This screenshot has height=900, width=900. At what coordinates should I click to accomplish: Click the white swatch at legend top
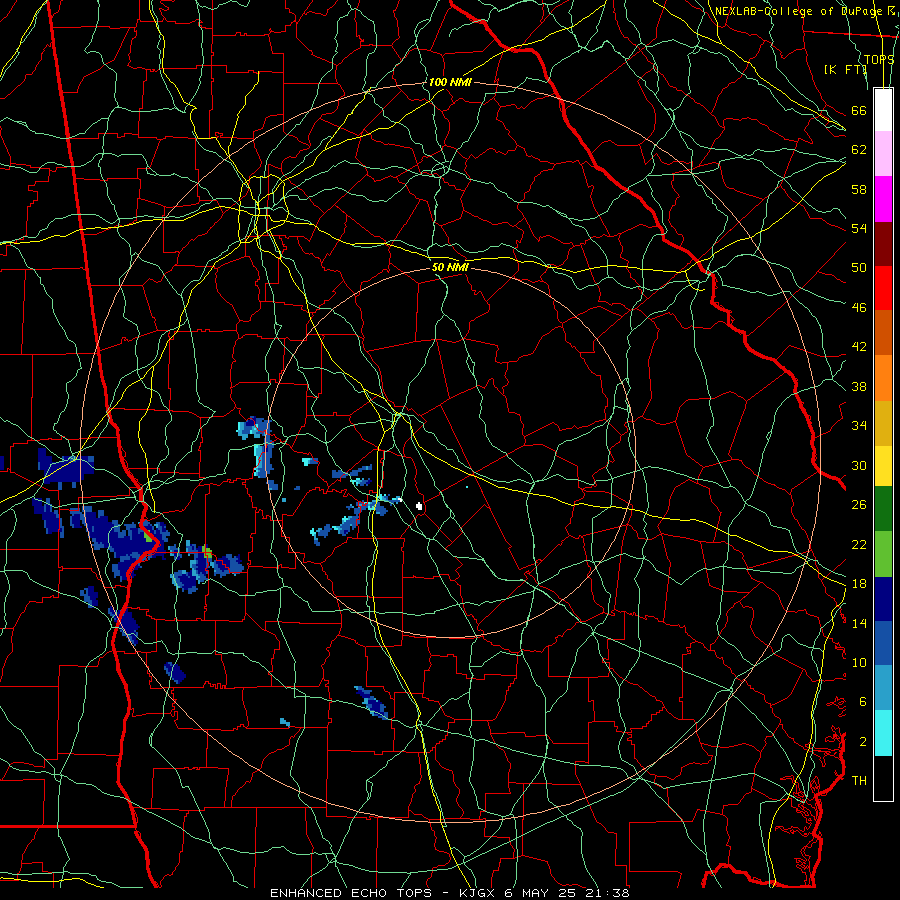coord(883,110)
